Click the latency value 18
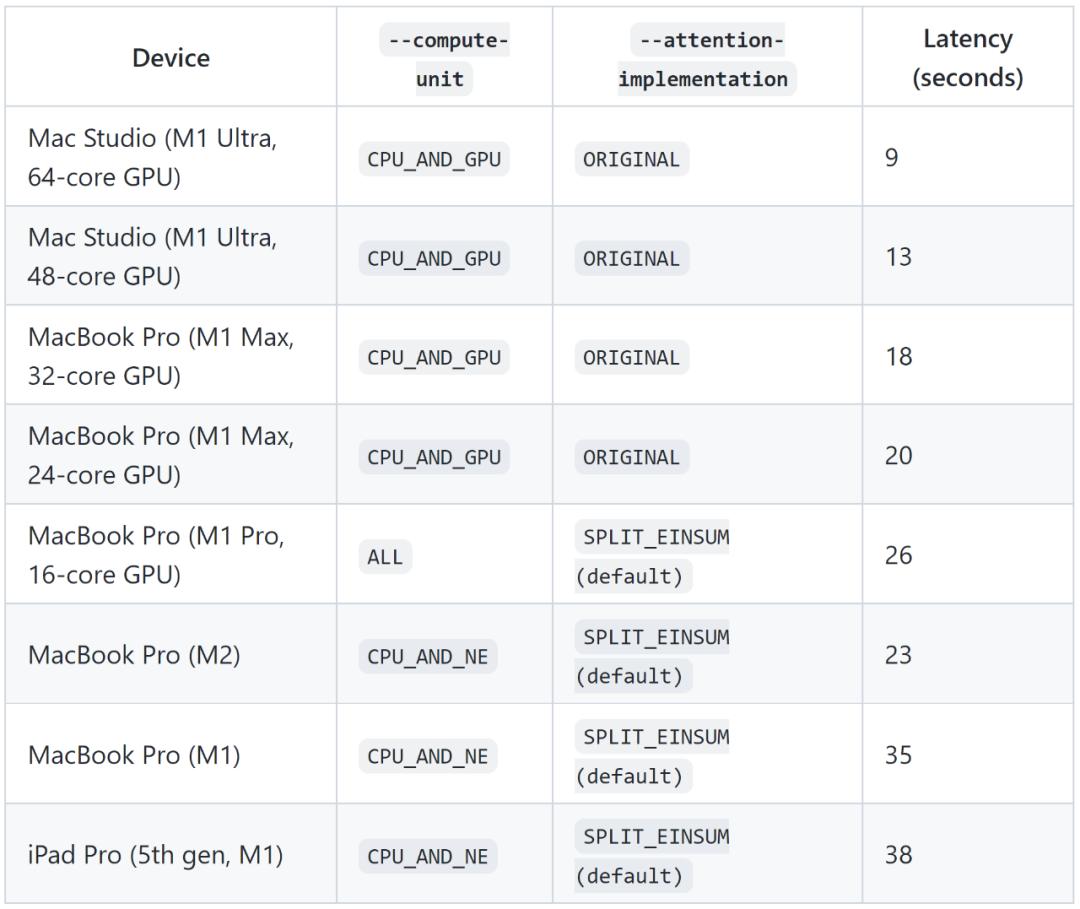Screen dimensions: 1080x909 pos(898,356)
